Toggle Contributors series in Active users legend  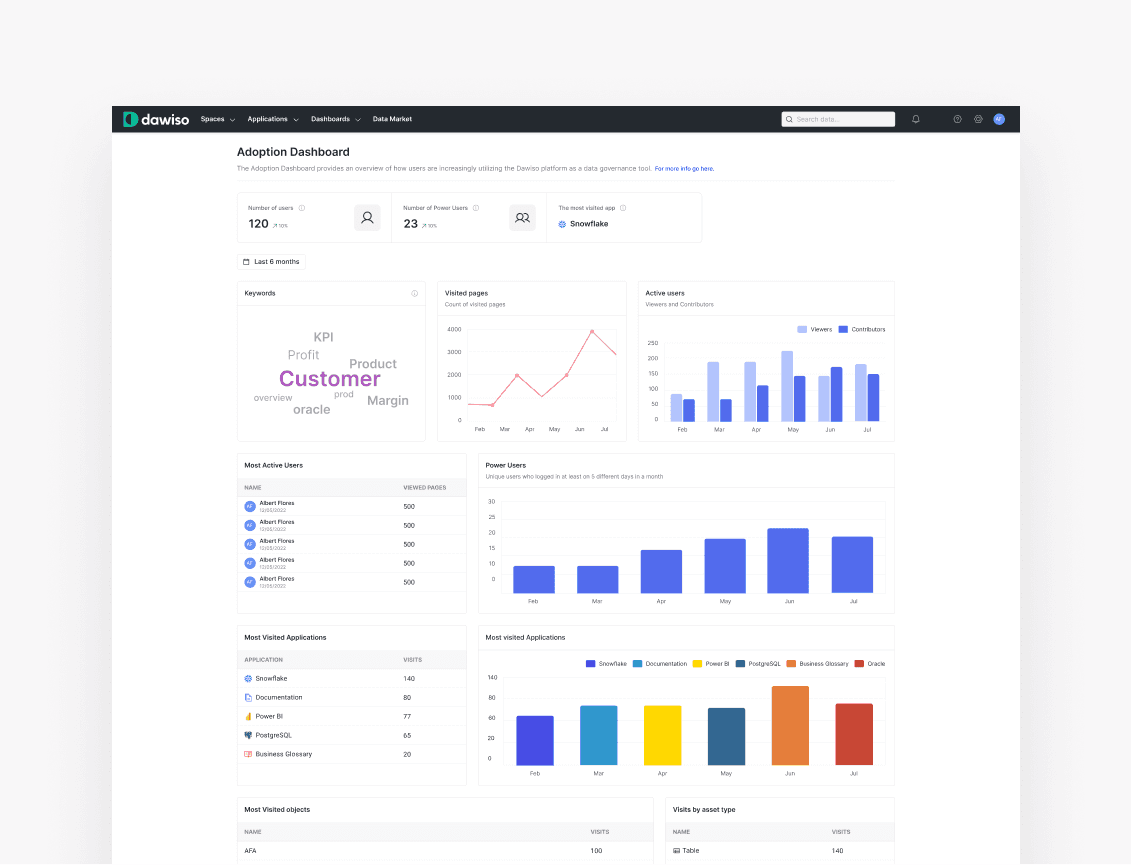(862, 329)
